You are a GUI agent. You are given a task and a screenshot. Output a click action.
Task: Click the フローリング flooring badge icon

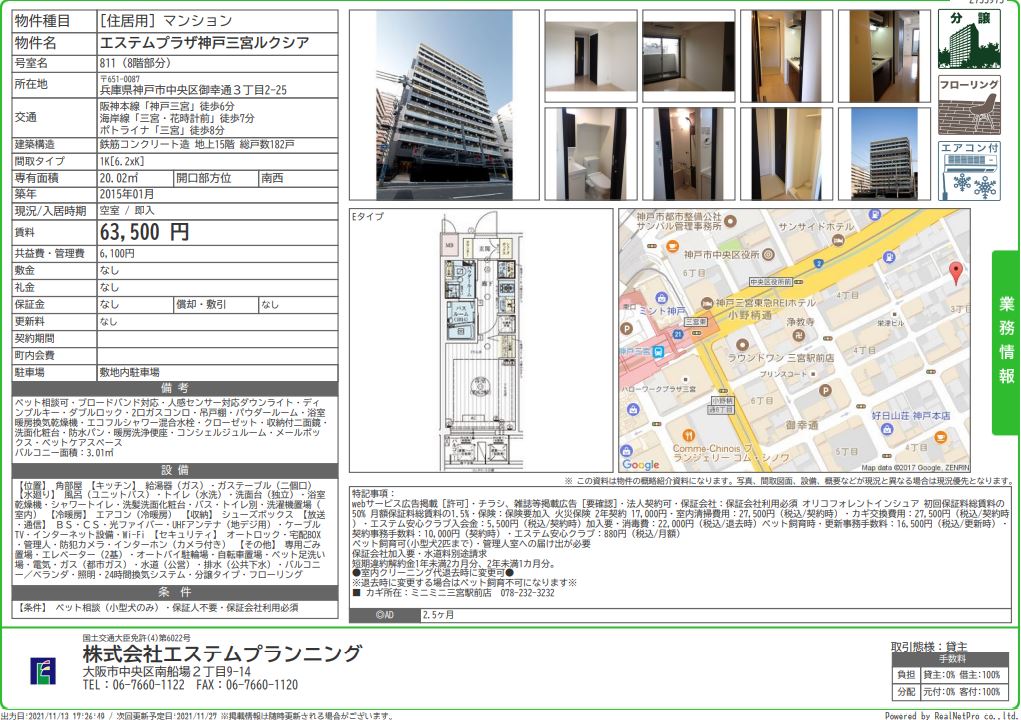pyautogui.click(x=970, y=105)
